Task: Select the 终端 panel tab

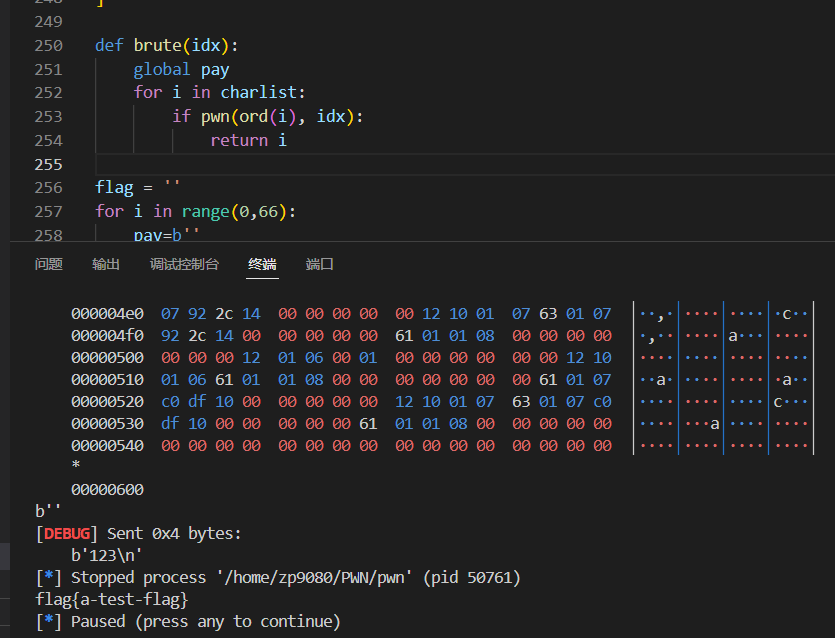Action: (x=262, y=264)
